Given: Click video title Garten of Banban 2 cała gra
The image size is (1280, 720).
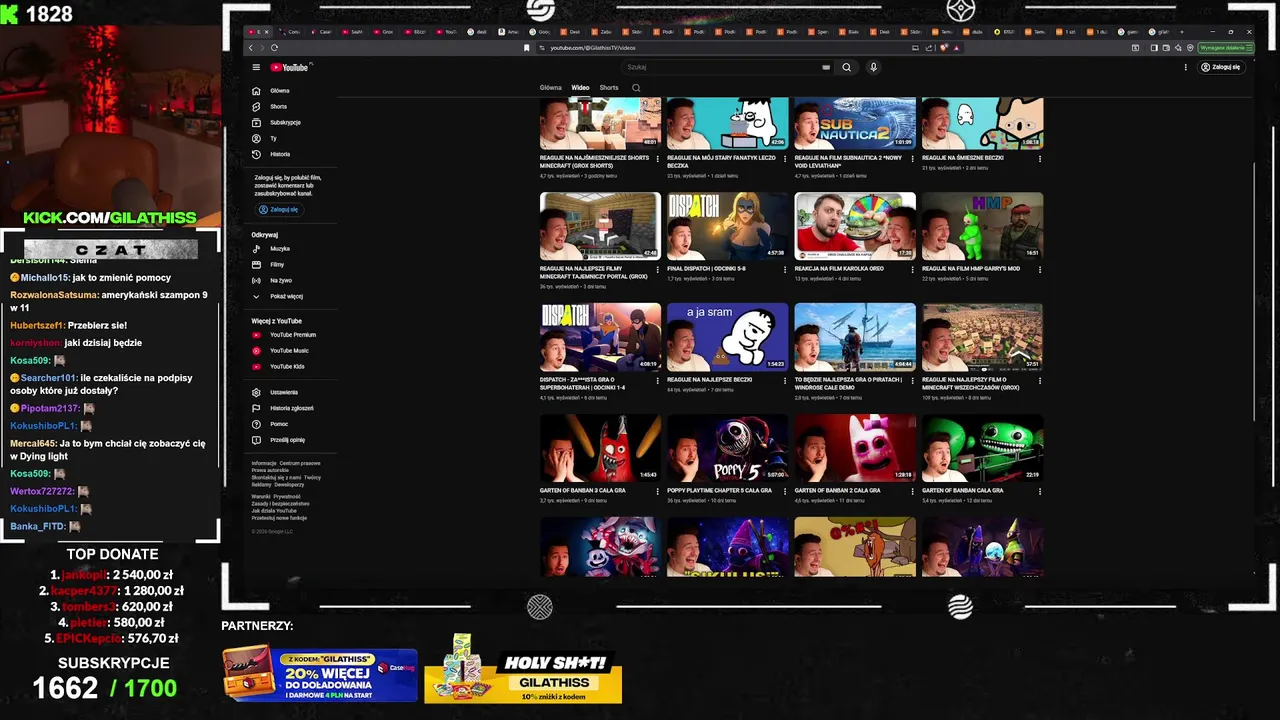Looking at the screenshot, I should (x=837, y=491).
